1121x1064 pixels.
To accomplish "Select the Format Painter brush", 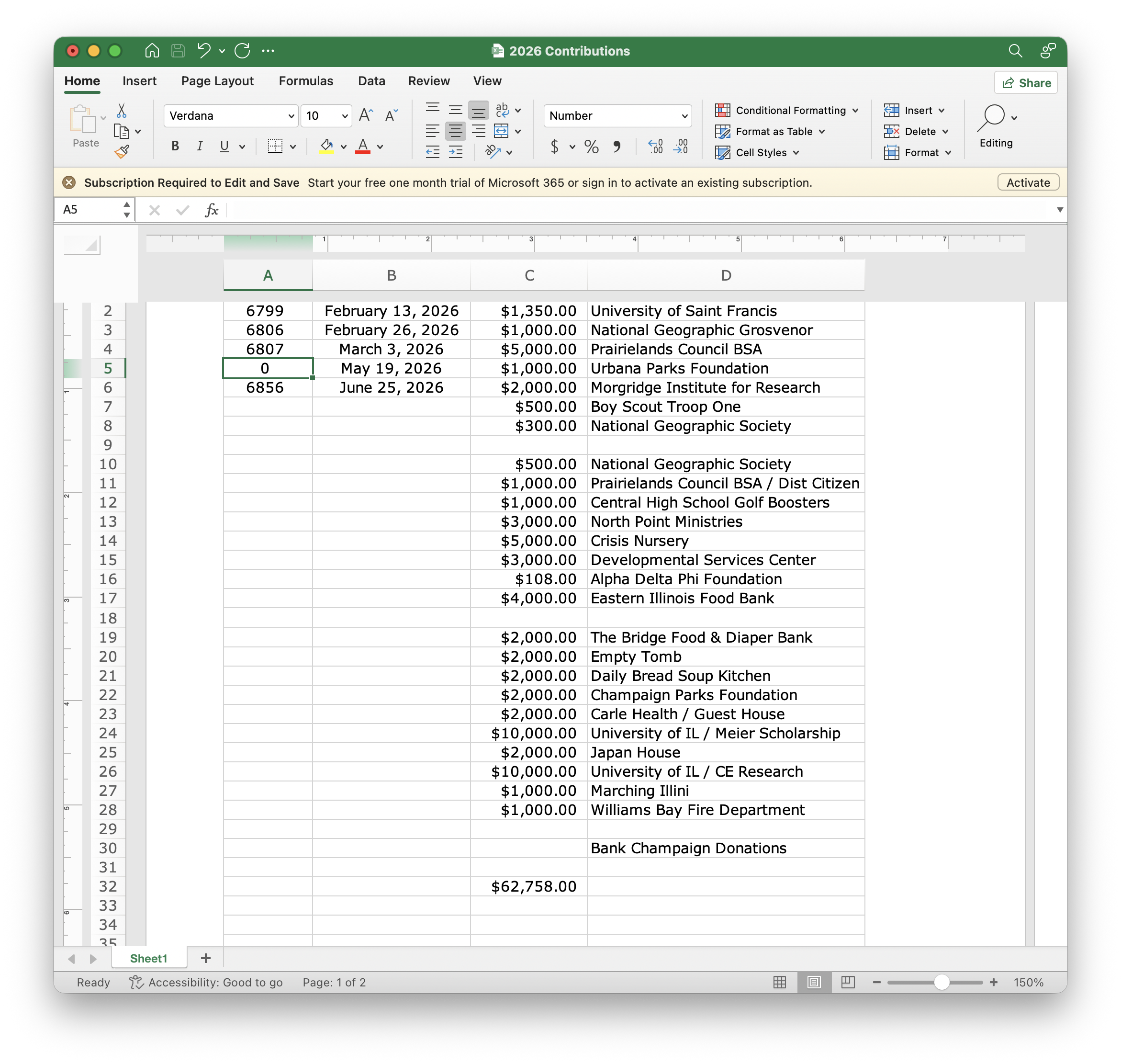I will coord(122,152).
